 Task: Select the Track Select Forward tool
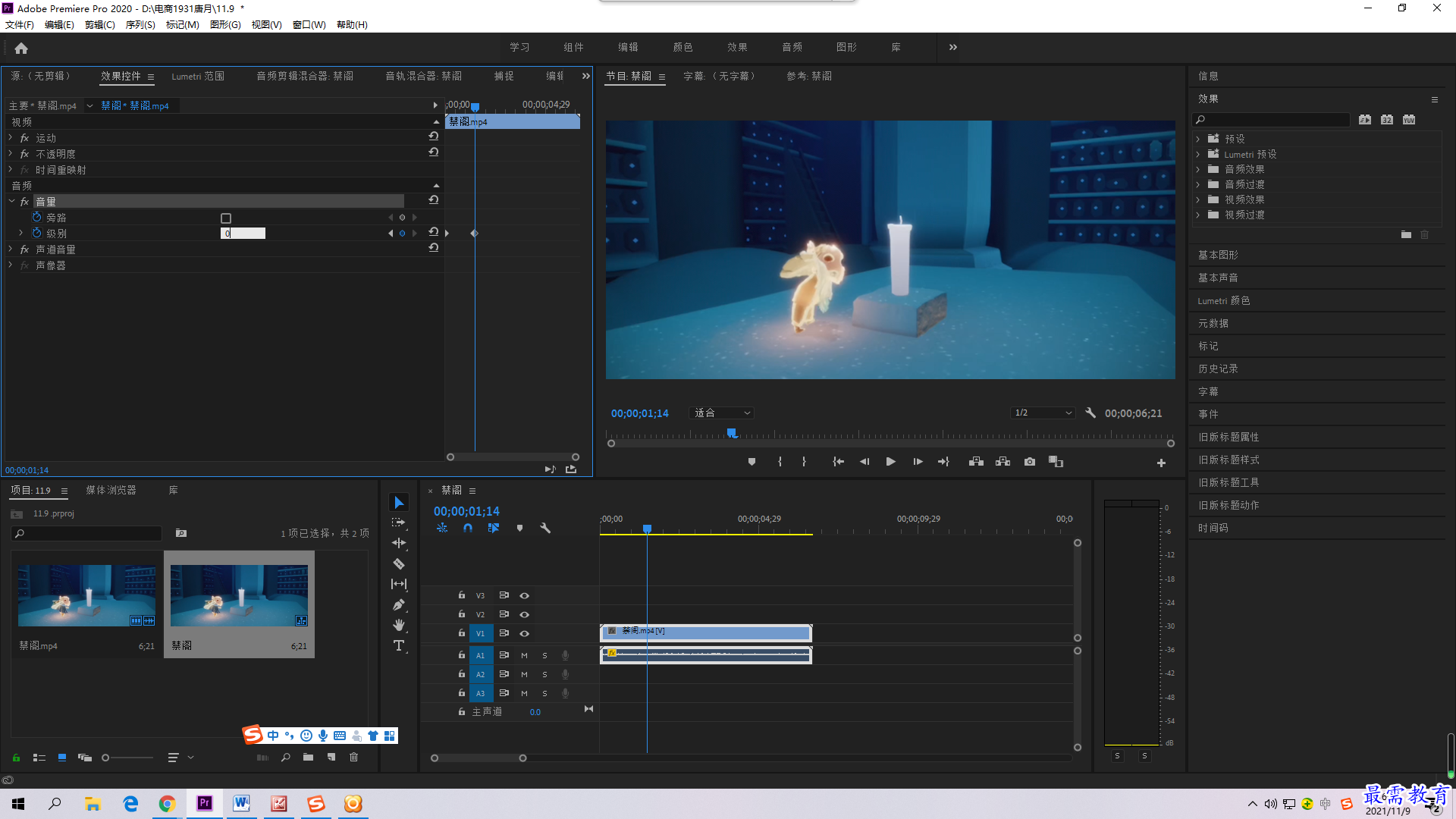pos(399,523)
